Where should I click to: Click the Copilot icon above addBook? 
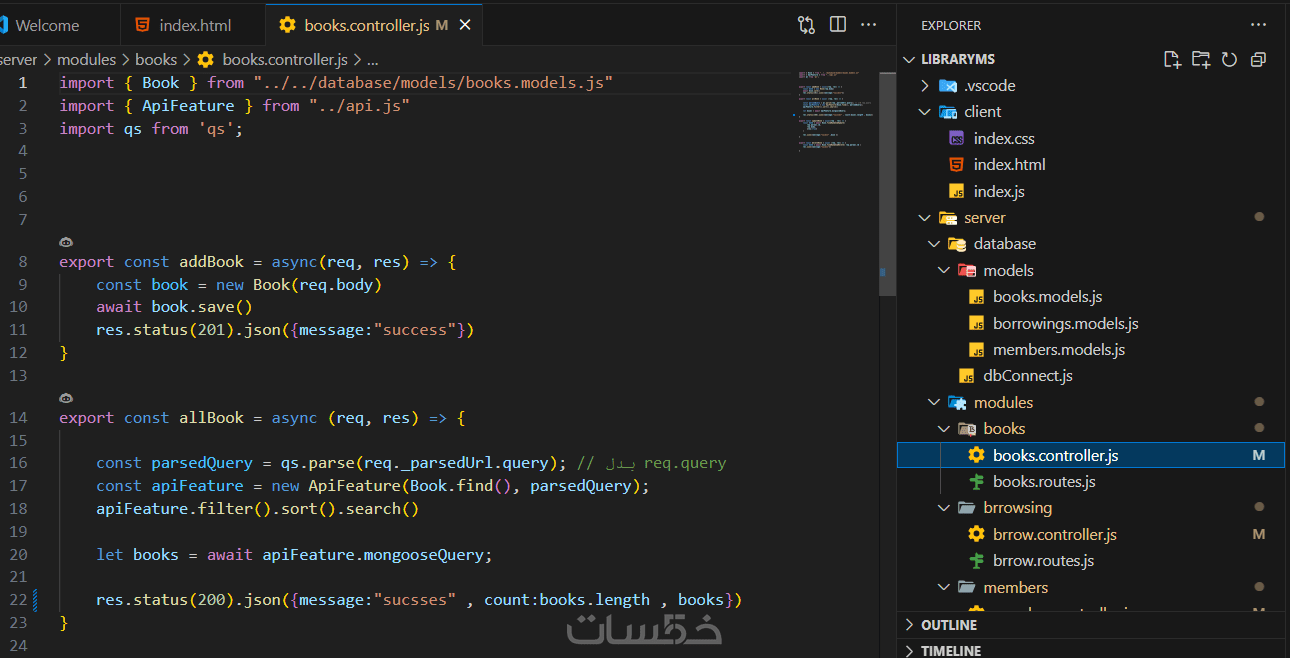[66, 242]
